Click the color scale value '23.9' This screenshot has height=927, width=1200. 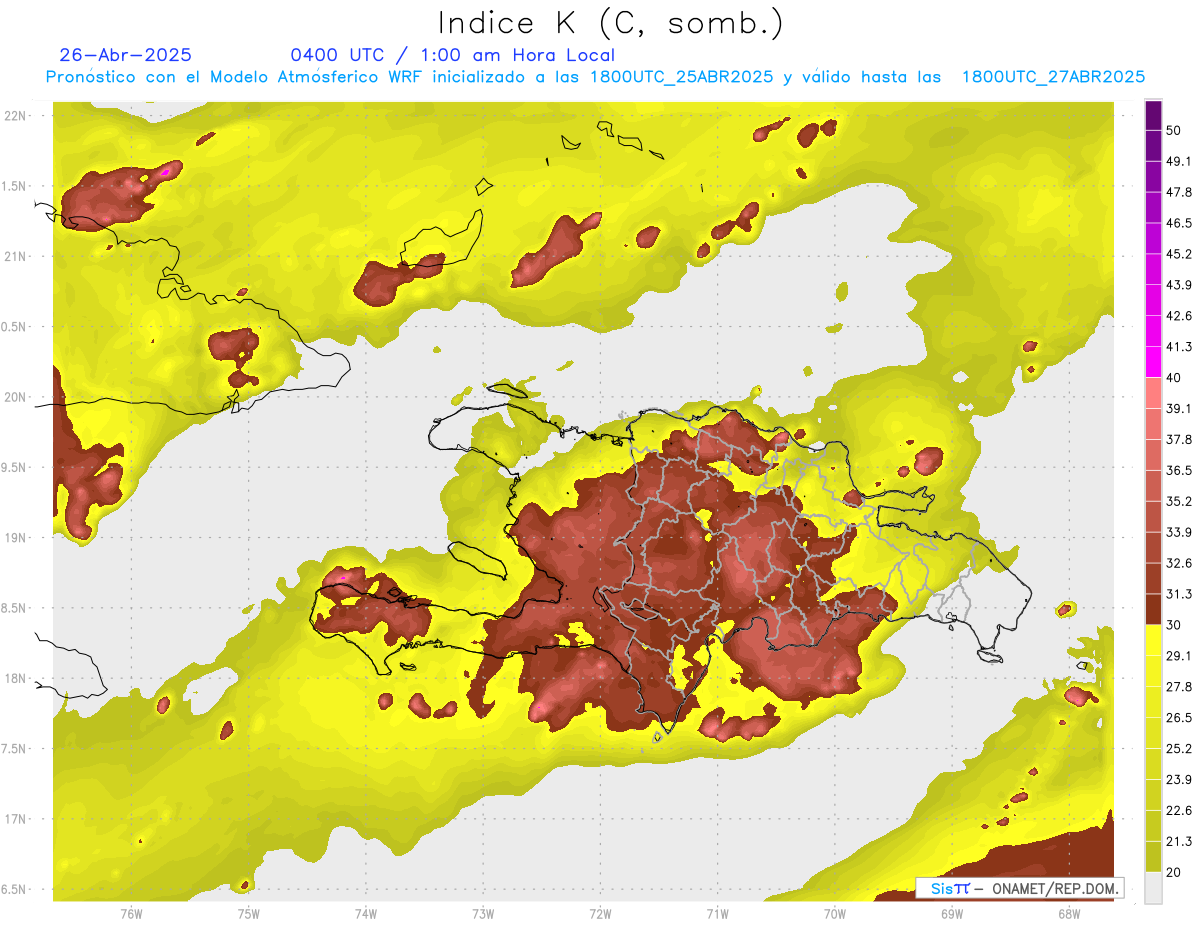click(x=1179, y=780)
